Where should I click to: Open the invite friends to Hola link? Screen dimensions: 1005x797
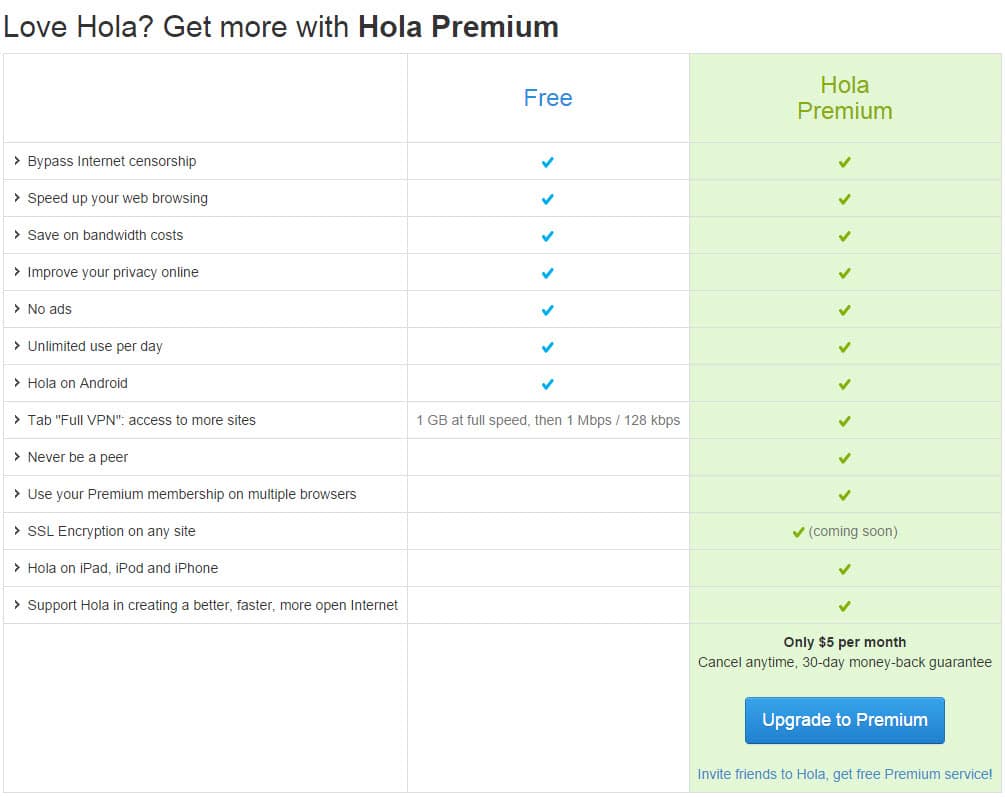coord(844,774)
